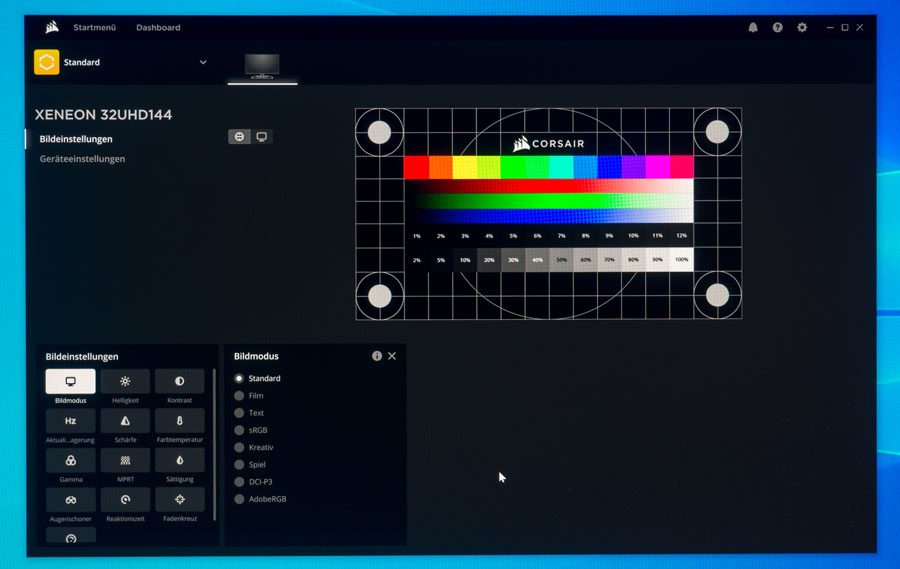Screen dimensions: 900x569
Task: Select Bildeinstellungen in the sidebar
Action: click(76, 139)
